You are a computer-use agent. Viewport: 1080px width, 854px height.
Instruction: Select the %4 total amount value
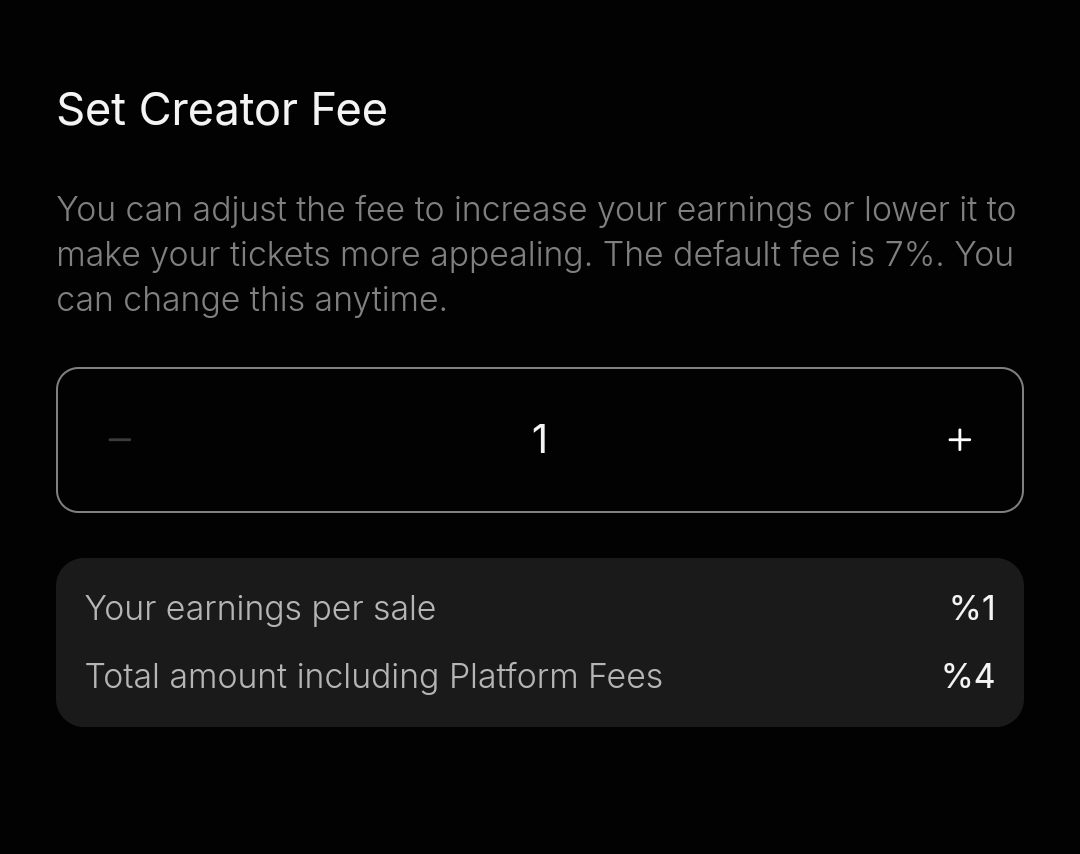pos(969,676)
